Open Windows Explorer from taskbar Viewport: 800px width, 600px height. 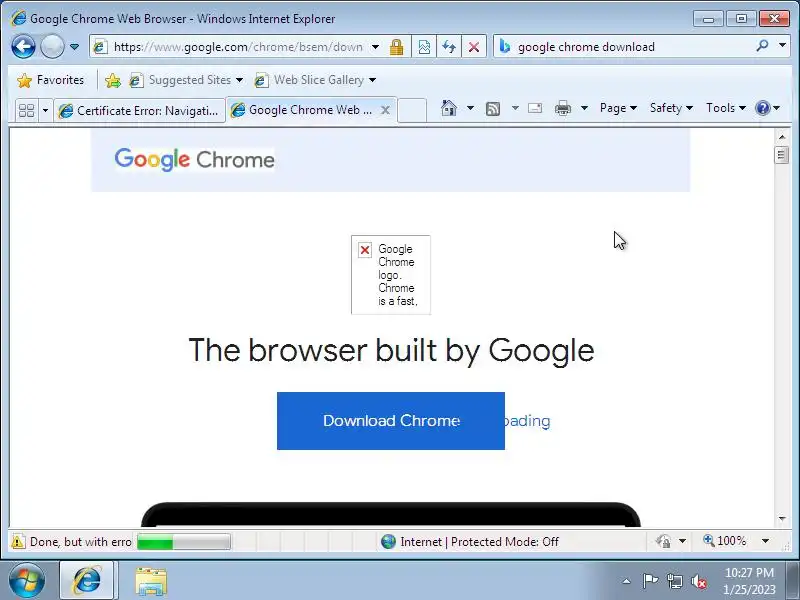(x=151, y=581)
